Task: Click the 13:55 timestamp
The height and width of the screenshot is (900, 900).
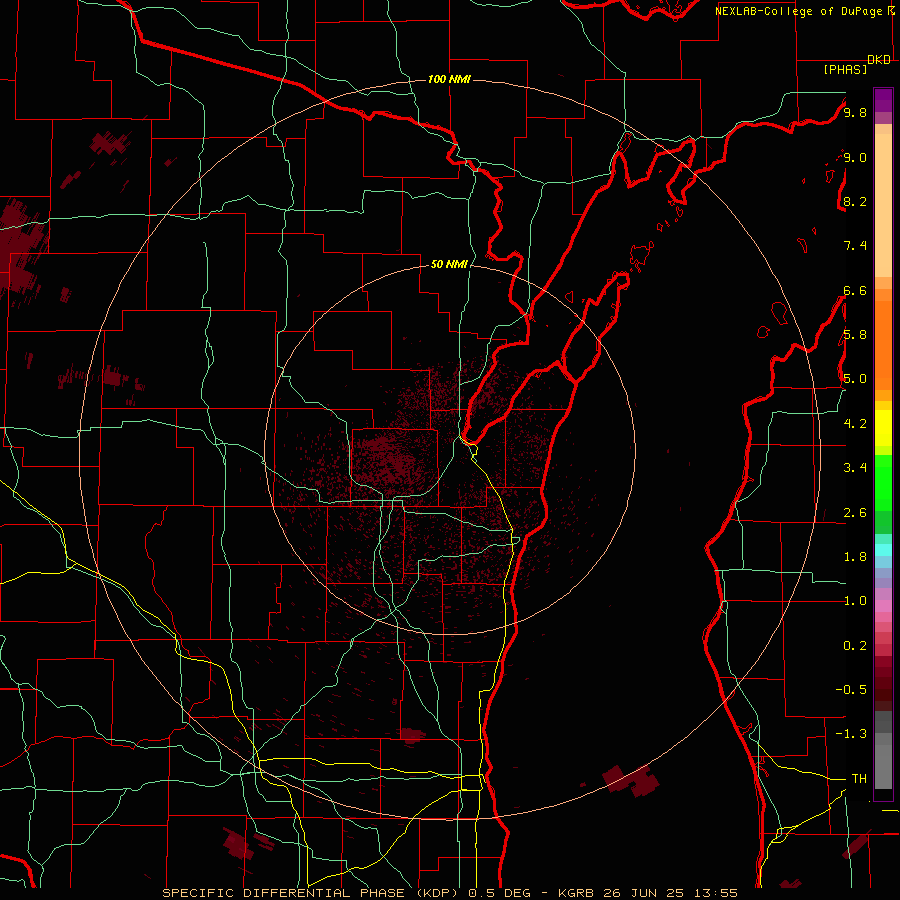Action: click(716, 893)
